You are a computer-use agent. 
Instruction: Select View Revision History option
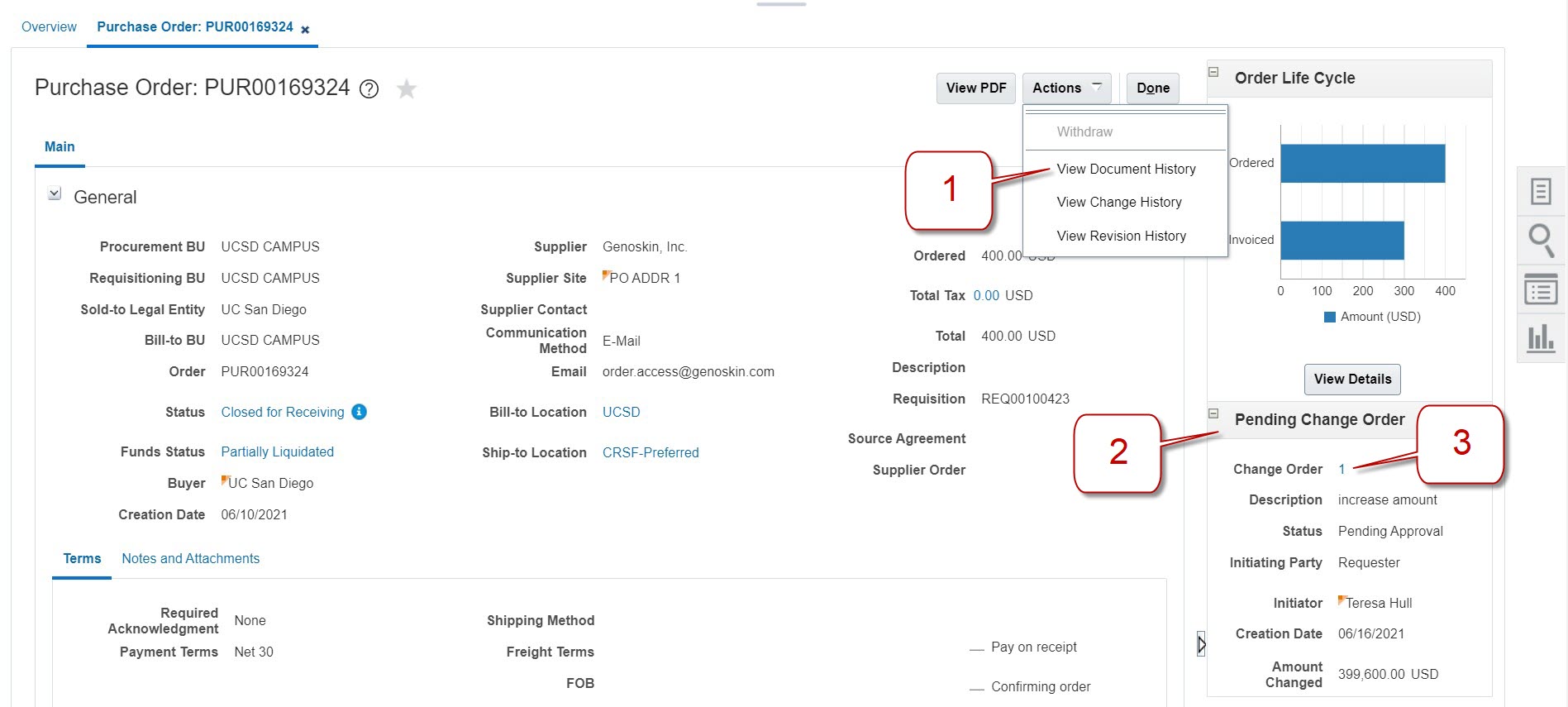[1121, 236]
